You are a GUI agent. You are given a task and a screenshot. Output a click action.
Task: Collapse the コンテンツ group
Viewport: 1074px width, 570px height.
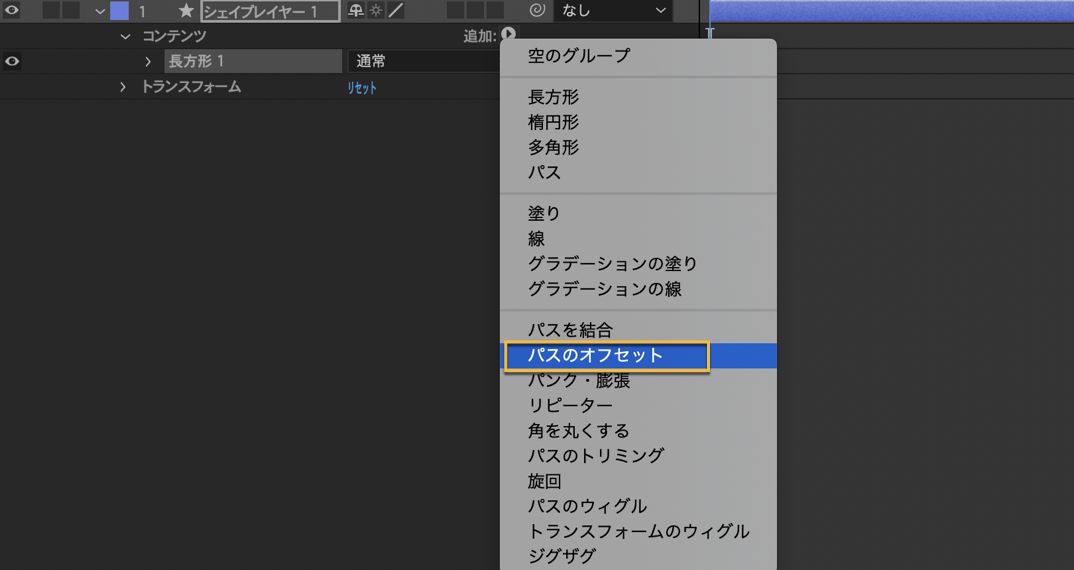(x=125, y=36)
